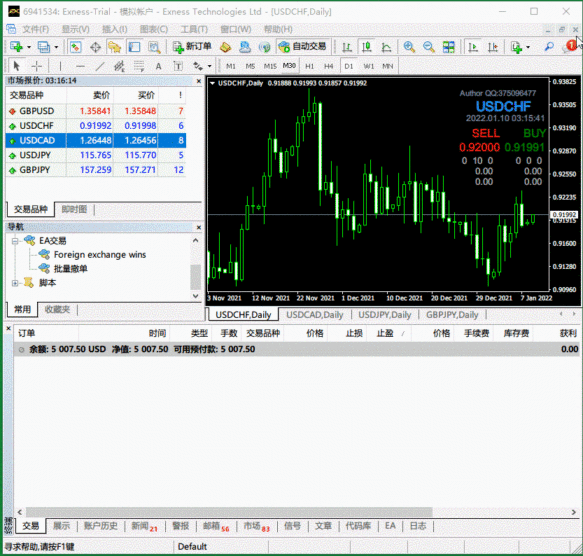
Task: Click the text label tool (A)
Action: pyautogui.click(x=158, y=67)
